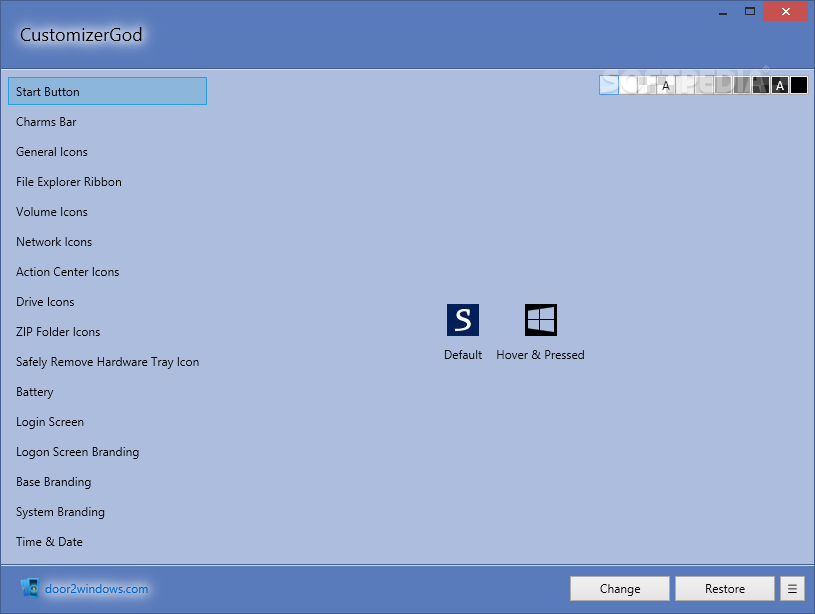Open the Login Screen category
The height and width of the screenshot is (614, 815).
[x=108, y=422]
